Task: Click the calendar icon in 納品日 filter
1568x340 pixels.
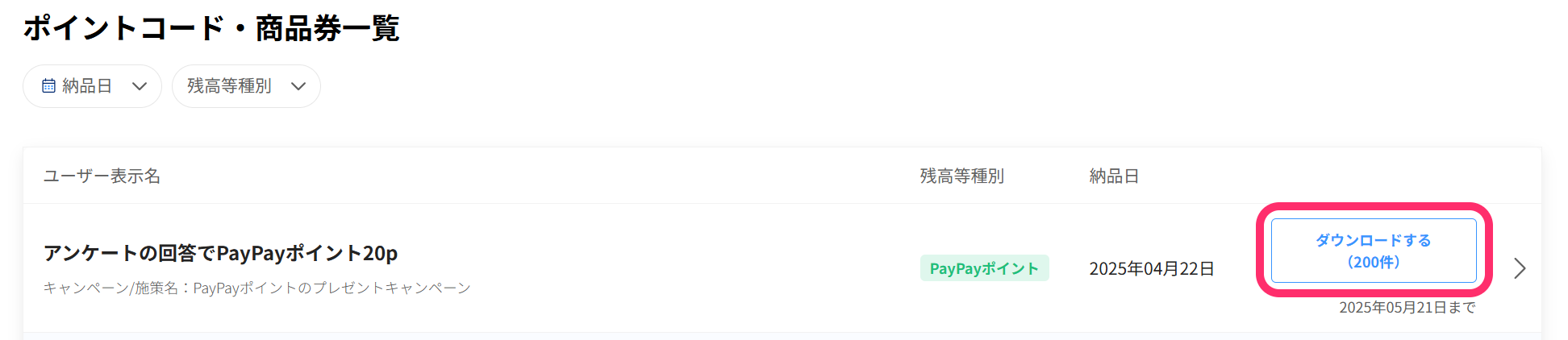Action: pyautogui.click(x=48, y=85)
